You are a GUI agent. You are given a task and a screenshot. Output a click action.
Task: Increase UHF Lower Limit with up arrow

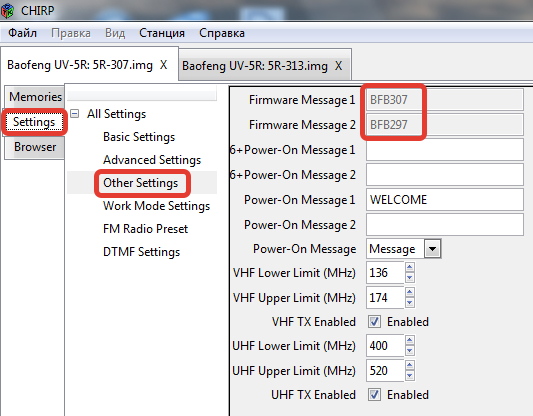point(410,340)
